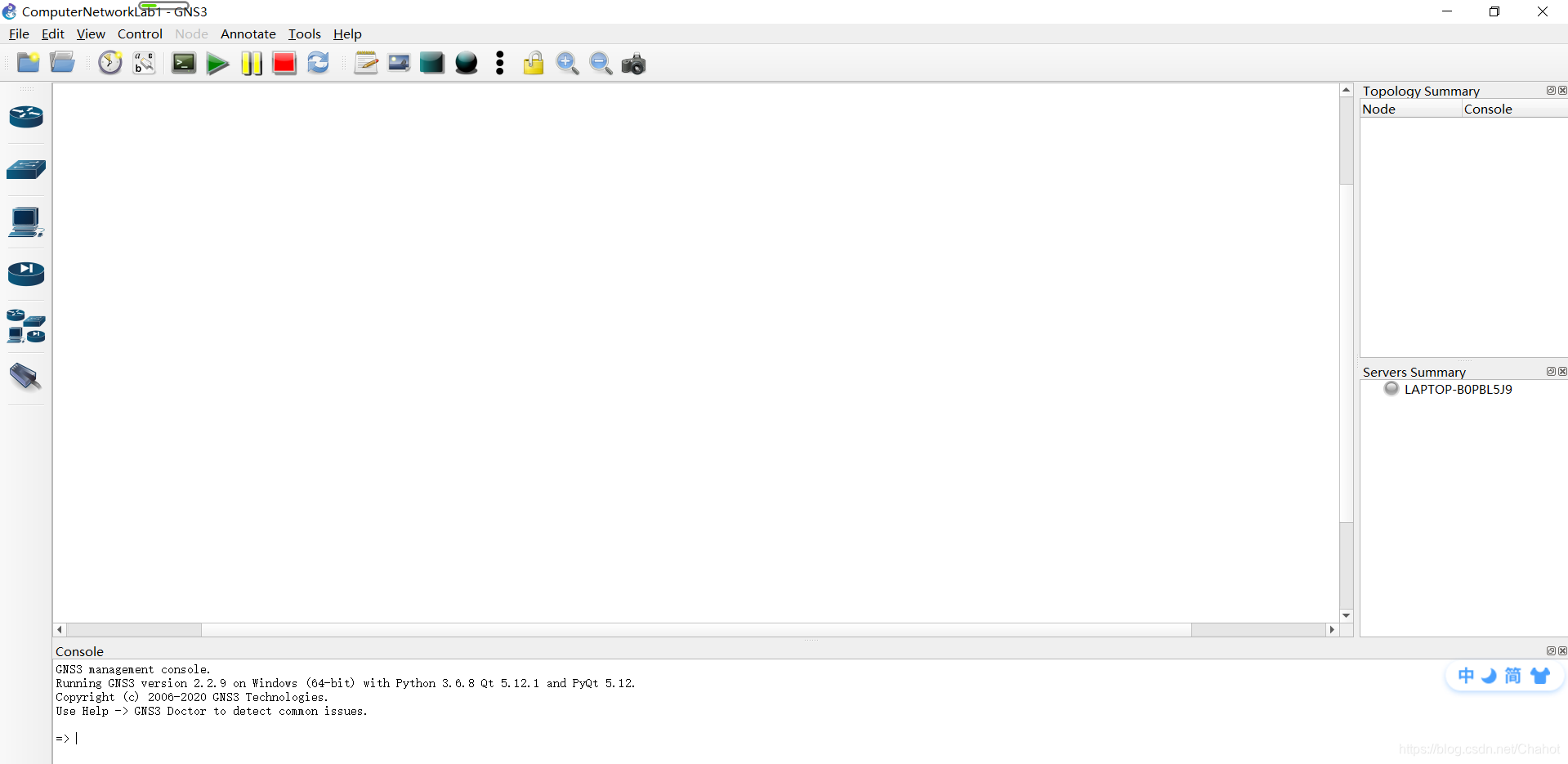
Task: Select the LAPTOP-B0PBL5J9 server entry
Action: pos(1458,389)
